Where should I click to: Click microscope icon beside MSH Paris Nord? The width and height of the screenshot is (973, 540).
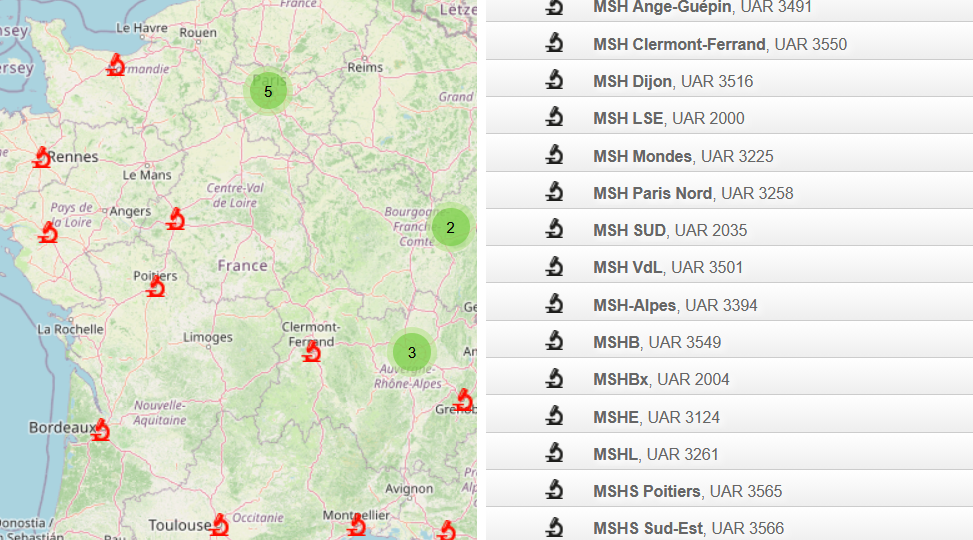pos(554,192)
